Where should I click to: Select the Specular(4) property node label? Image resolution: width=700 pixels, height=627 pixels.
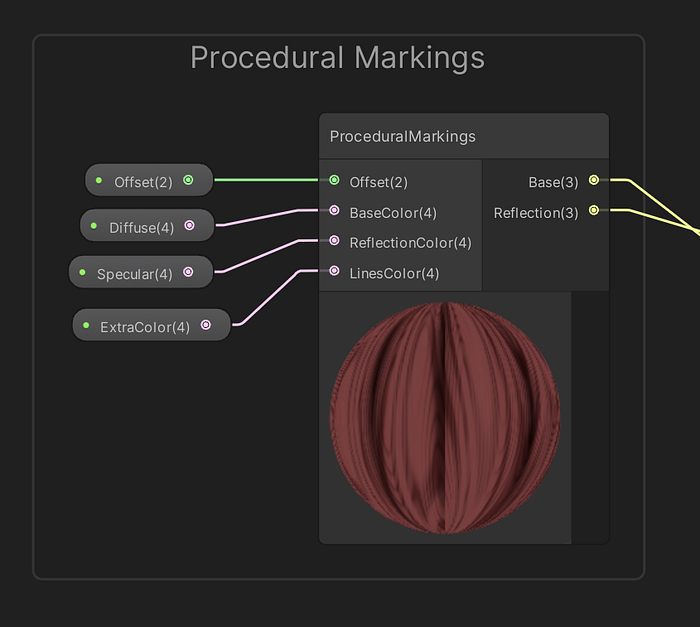[134, 273]
